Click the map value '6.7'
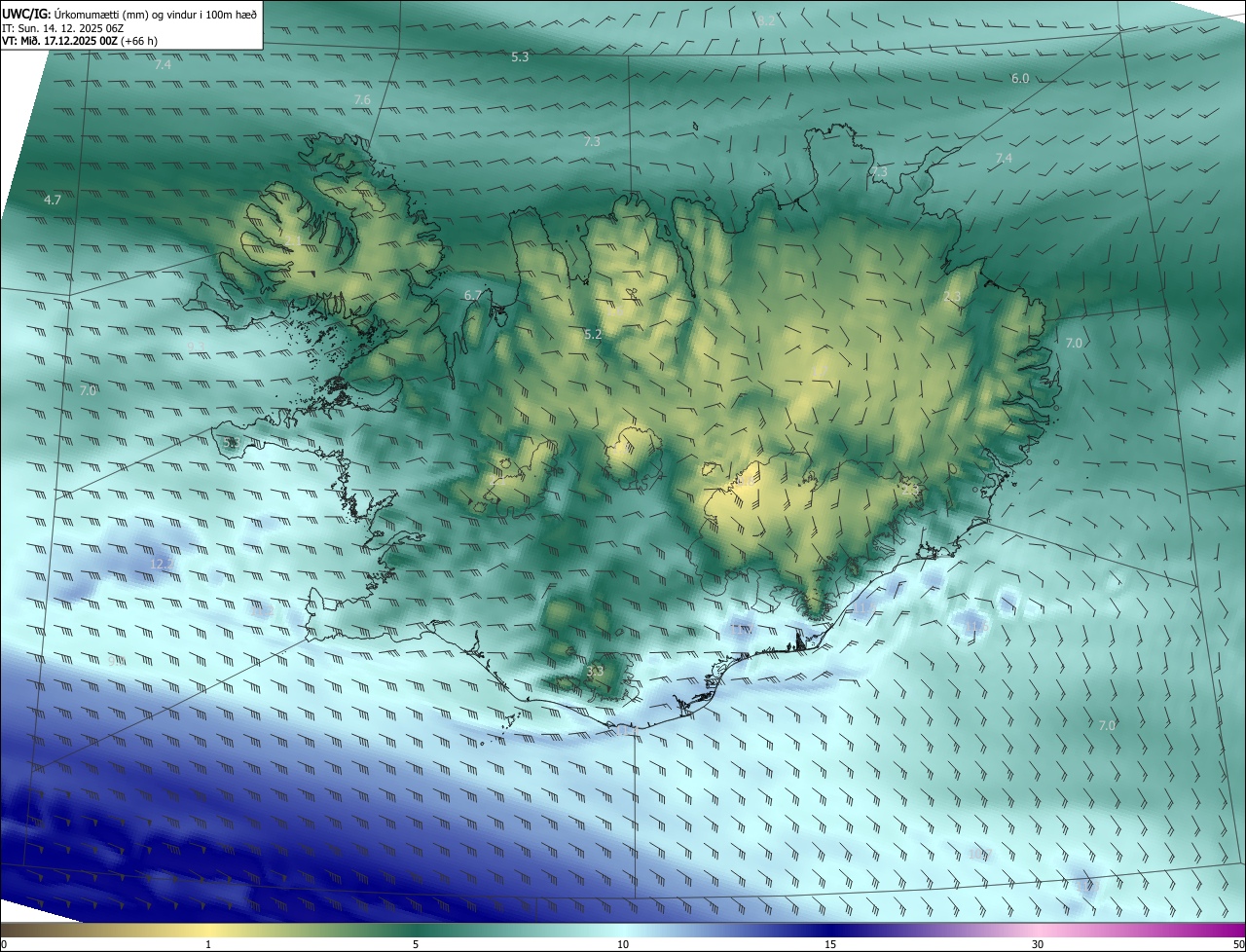This screenshot has height=952, width=1246. [x=473, y=295]
